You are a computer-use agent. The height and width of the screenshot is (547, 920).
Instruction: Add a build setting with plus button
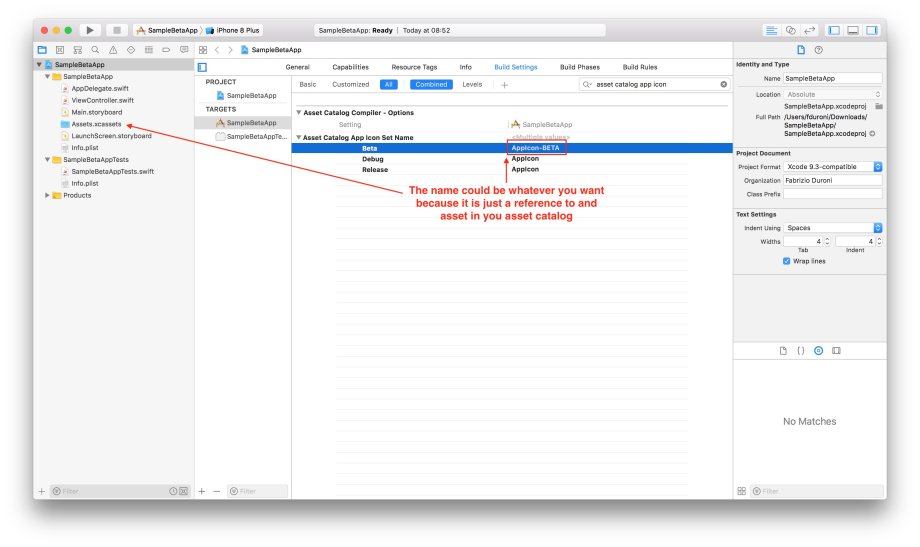[505, 85]
